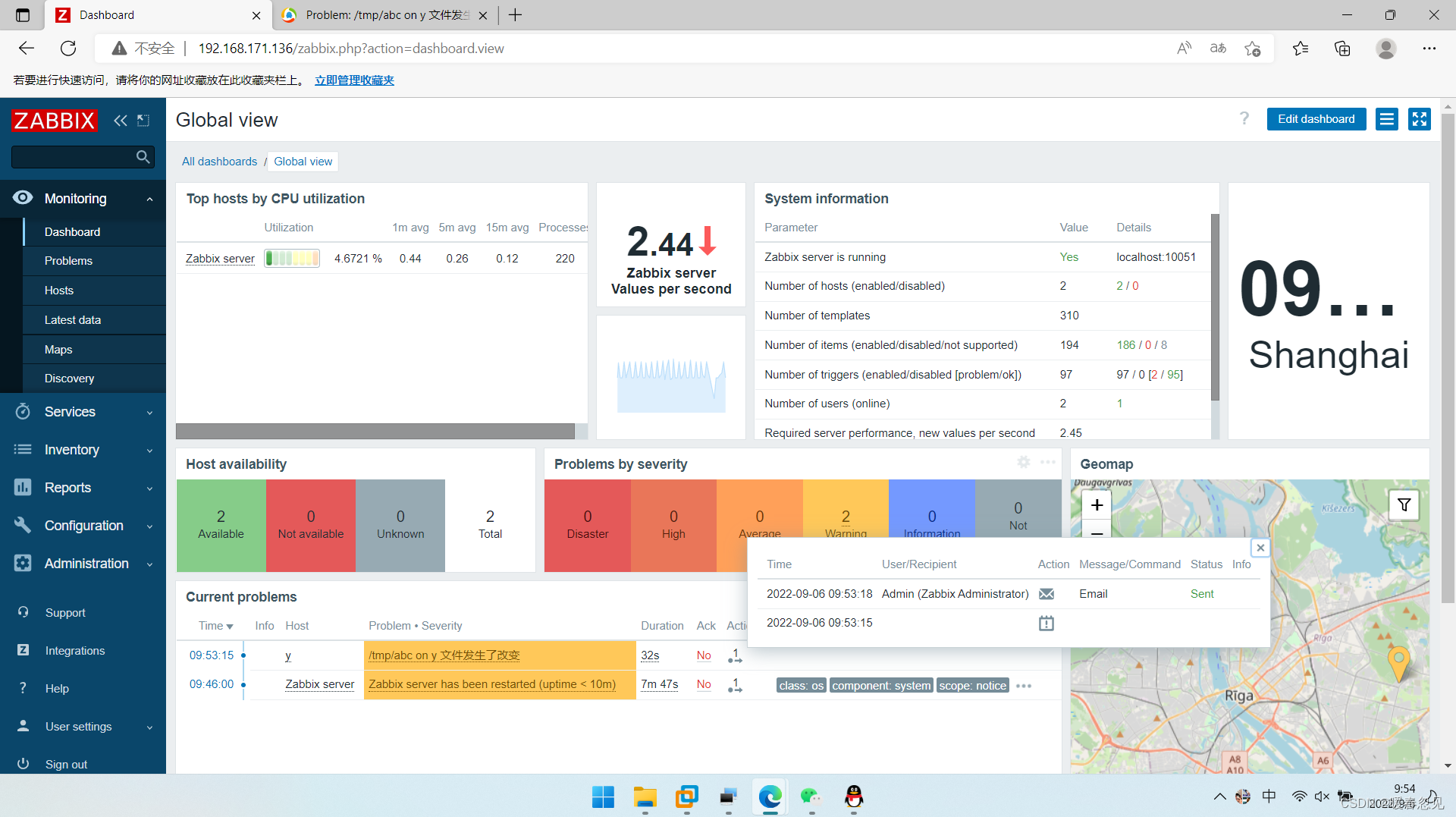The height and width of the screenshot is (817, 1456).
Task: Click host y link in Current problems
Action: pyautogui.click(x=288, y=656)
